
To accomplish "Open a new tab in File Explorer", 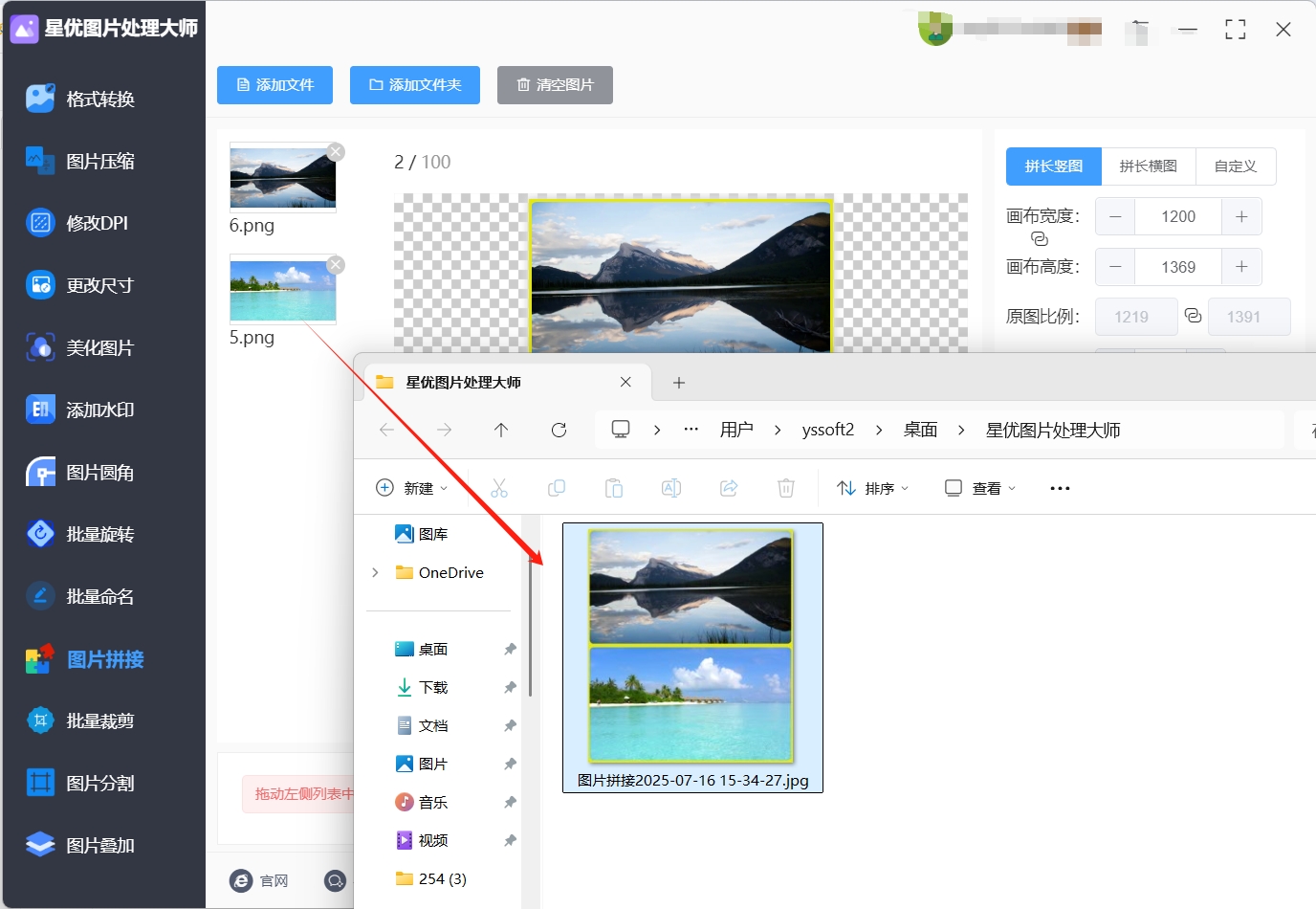I will pos(679,383).
